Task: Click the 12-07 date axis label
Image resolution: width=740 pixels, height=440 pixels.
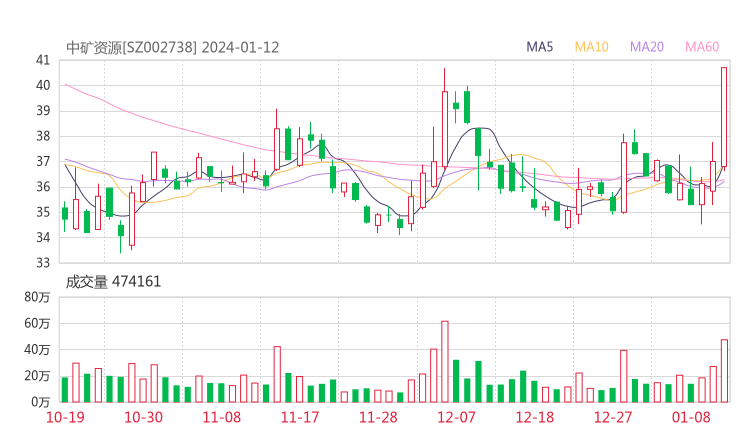Action: [x=456, y=417]
